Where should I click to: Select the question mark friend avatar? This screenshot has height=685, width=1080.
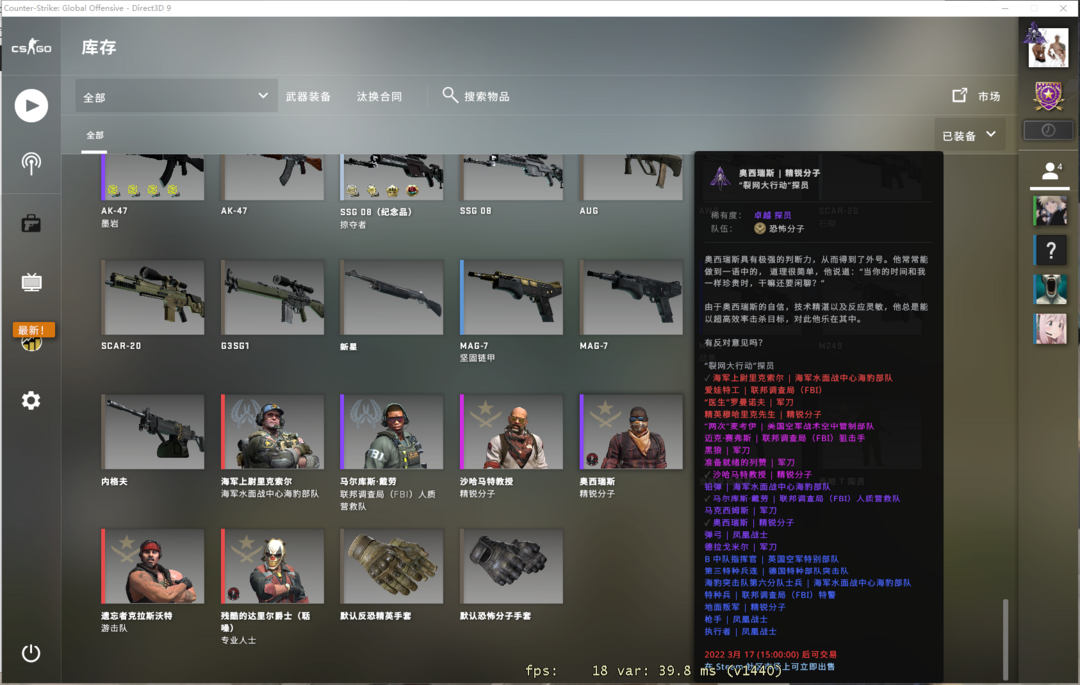pos(1050,250)
